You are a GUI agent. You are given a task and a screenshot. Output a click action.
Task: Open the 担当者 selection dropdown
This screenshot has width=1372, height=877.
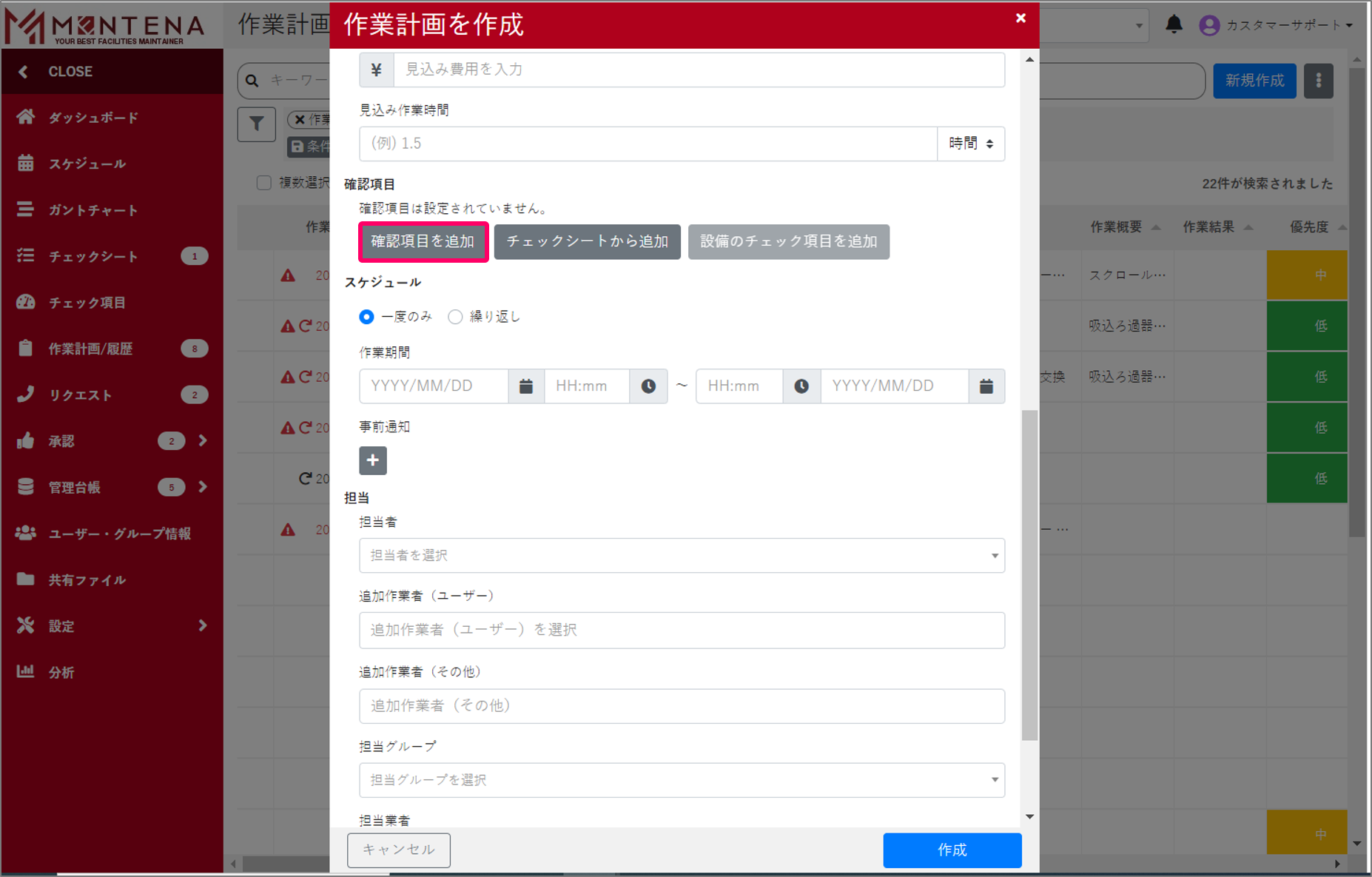coord(682,556)
